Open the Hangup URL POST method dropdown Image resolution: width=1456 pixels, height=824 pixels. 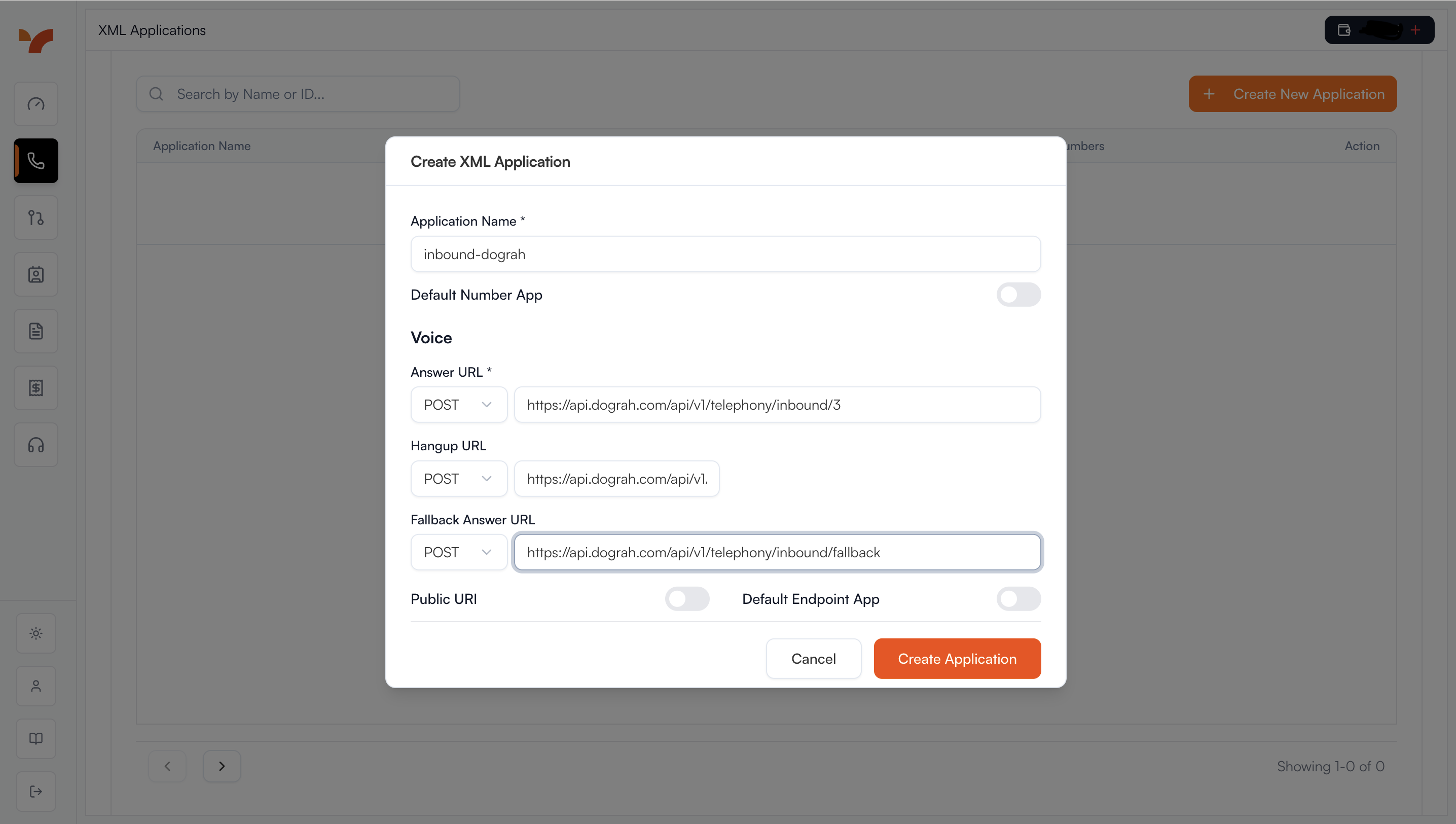pos(458,478)
